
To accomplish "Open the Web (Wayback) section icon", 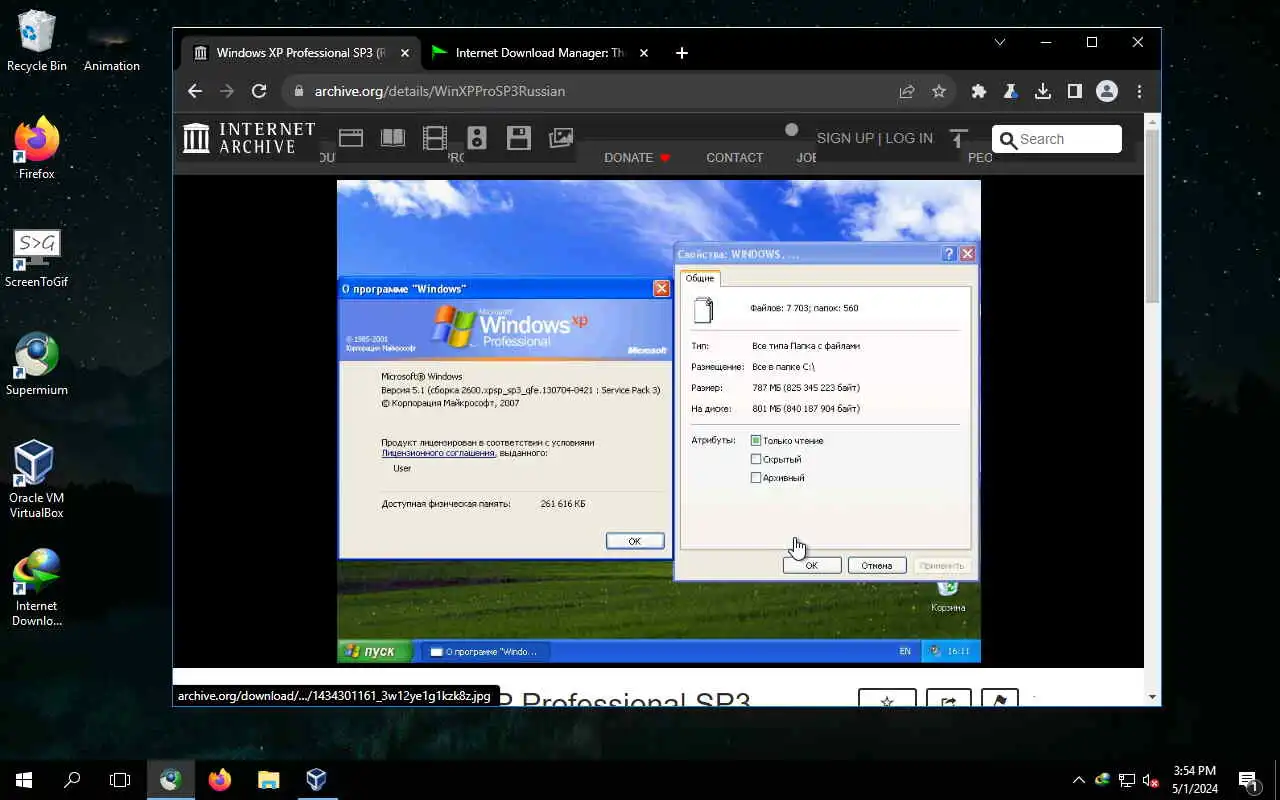I will [x=351, y=138].
